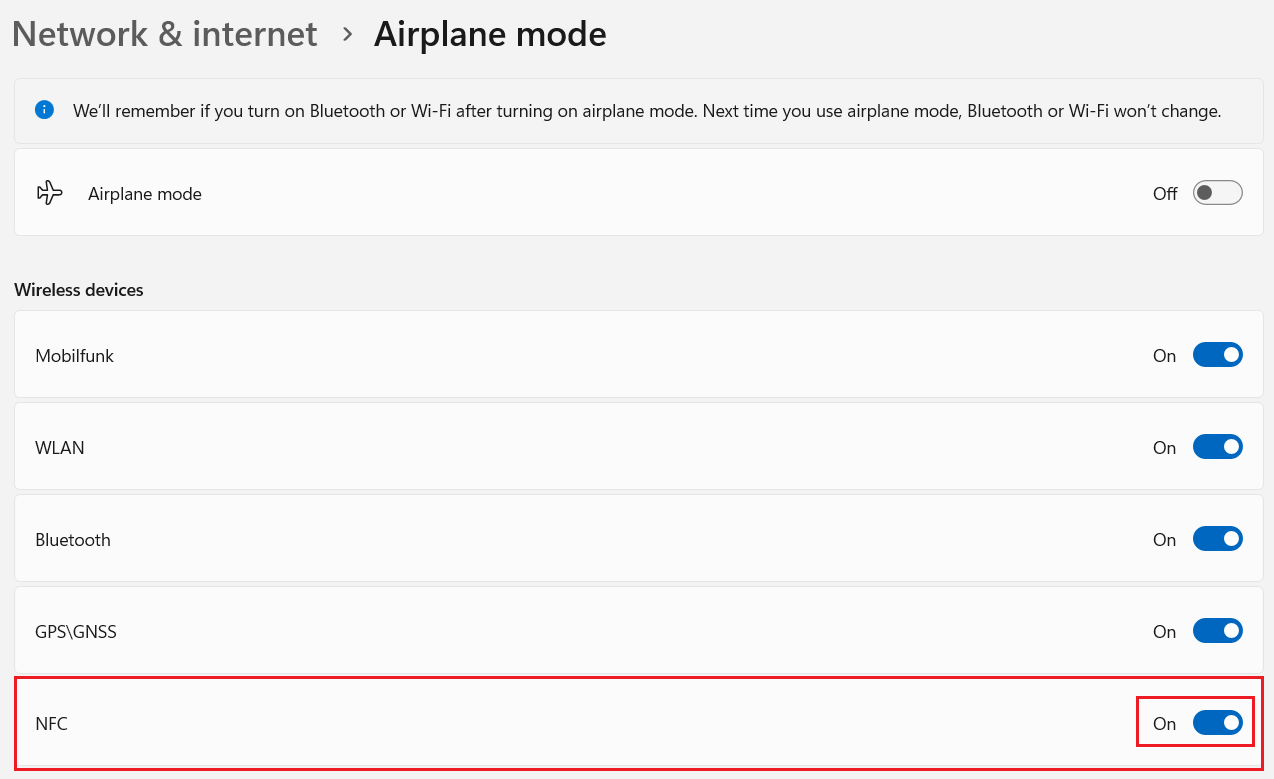
Task: Turn on the Airplane mode toggle
Action: pyautogui.click(x=1217, y=193)
